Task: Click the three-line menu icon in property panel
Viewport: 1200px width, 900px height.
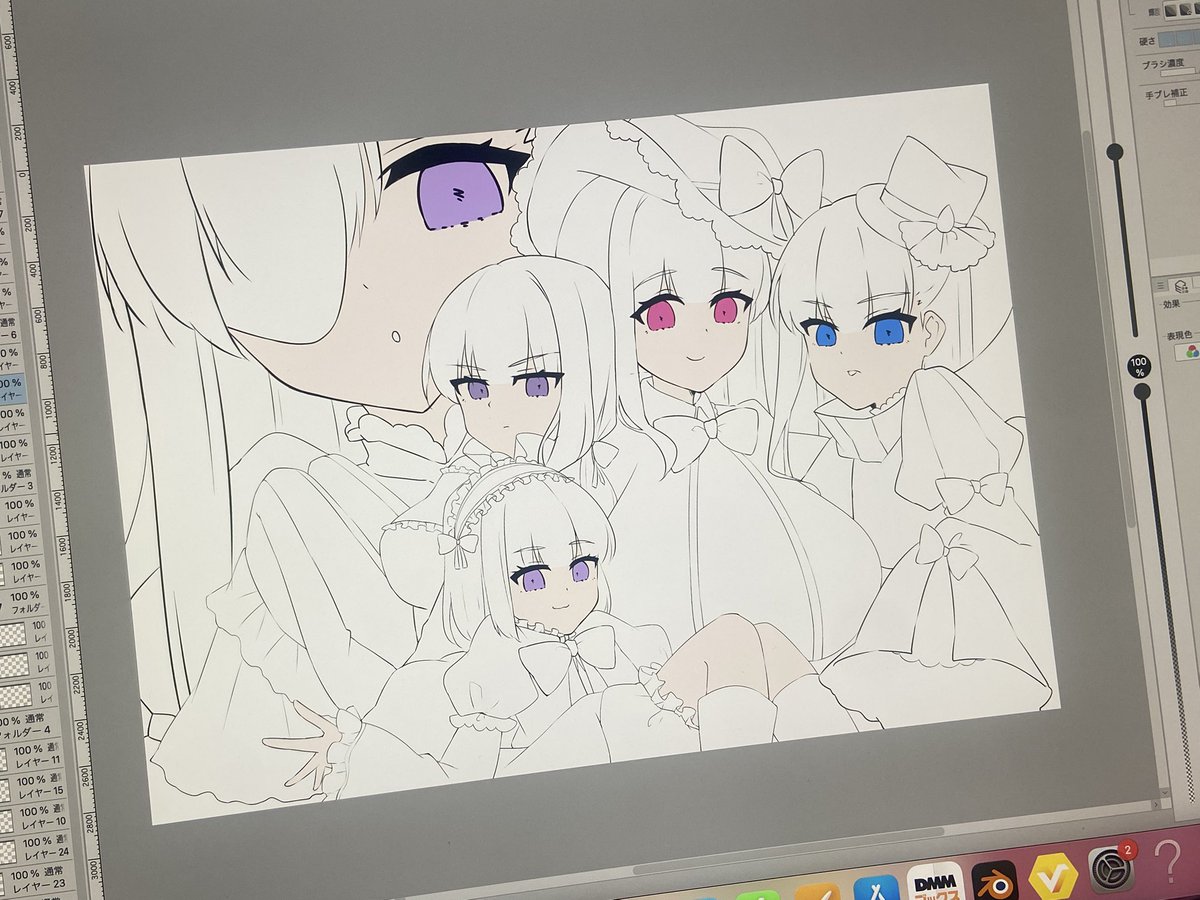Action: pyautogui.click(x=1161, y=285)
